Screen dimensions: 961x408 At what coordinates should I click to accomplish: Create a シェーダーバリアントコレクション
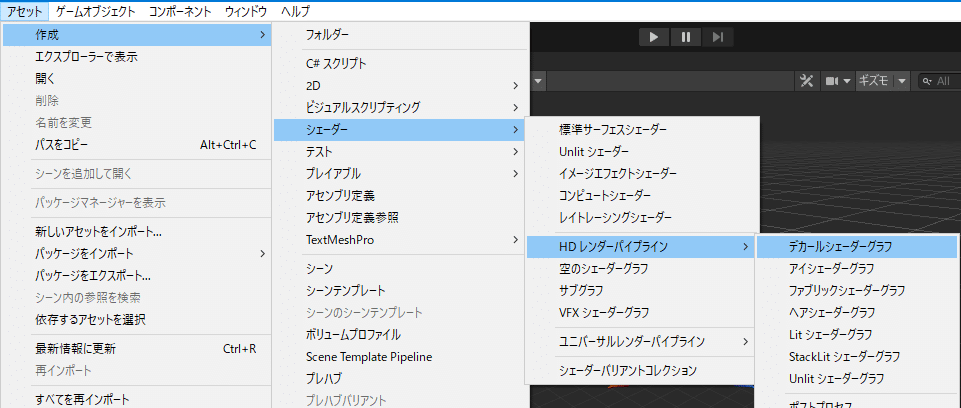pos(642,371)
